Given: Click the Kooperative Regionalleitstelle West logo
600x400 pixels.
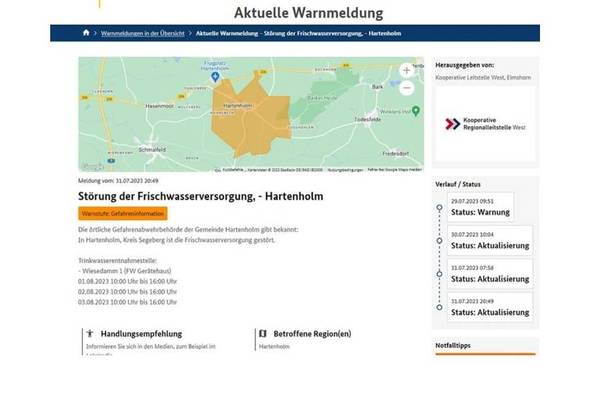Looking at the screenshot, I should [x=485, y=124].
